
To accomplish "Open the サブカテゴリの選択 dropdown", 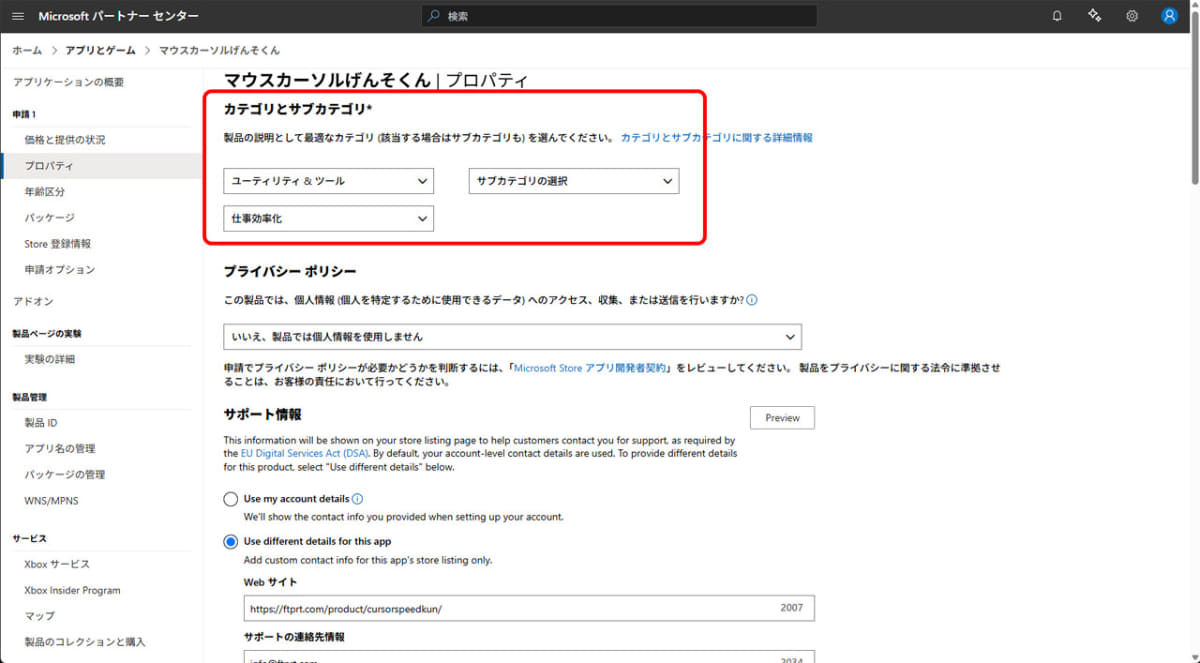I will [x=574, y=181].
